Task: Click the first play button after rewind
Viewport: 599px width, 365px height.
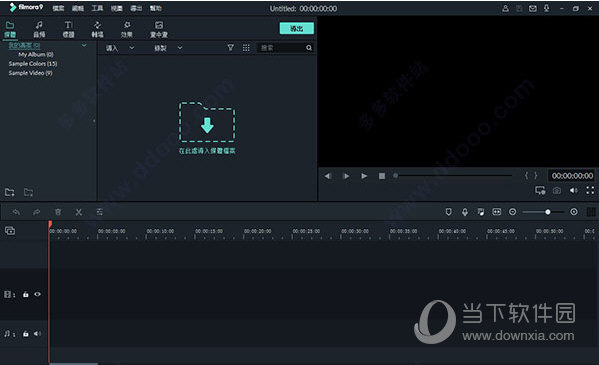Action: 346,176
